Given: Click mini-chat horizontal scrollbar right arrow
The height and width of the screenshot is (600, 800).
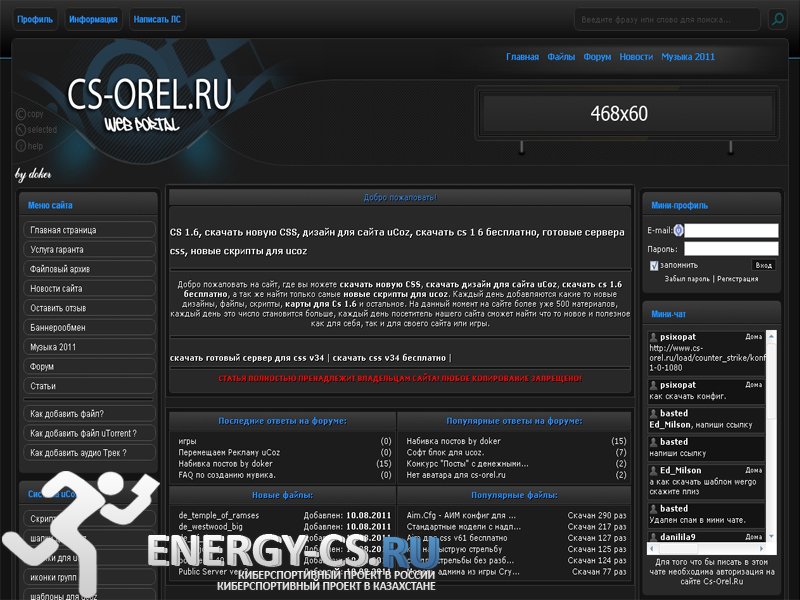Looking at the screenshot, I should [761, 549].
